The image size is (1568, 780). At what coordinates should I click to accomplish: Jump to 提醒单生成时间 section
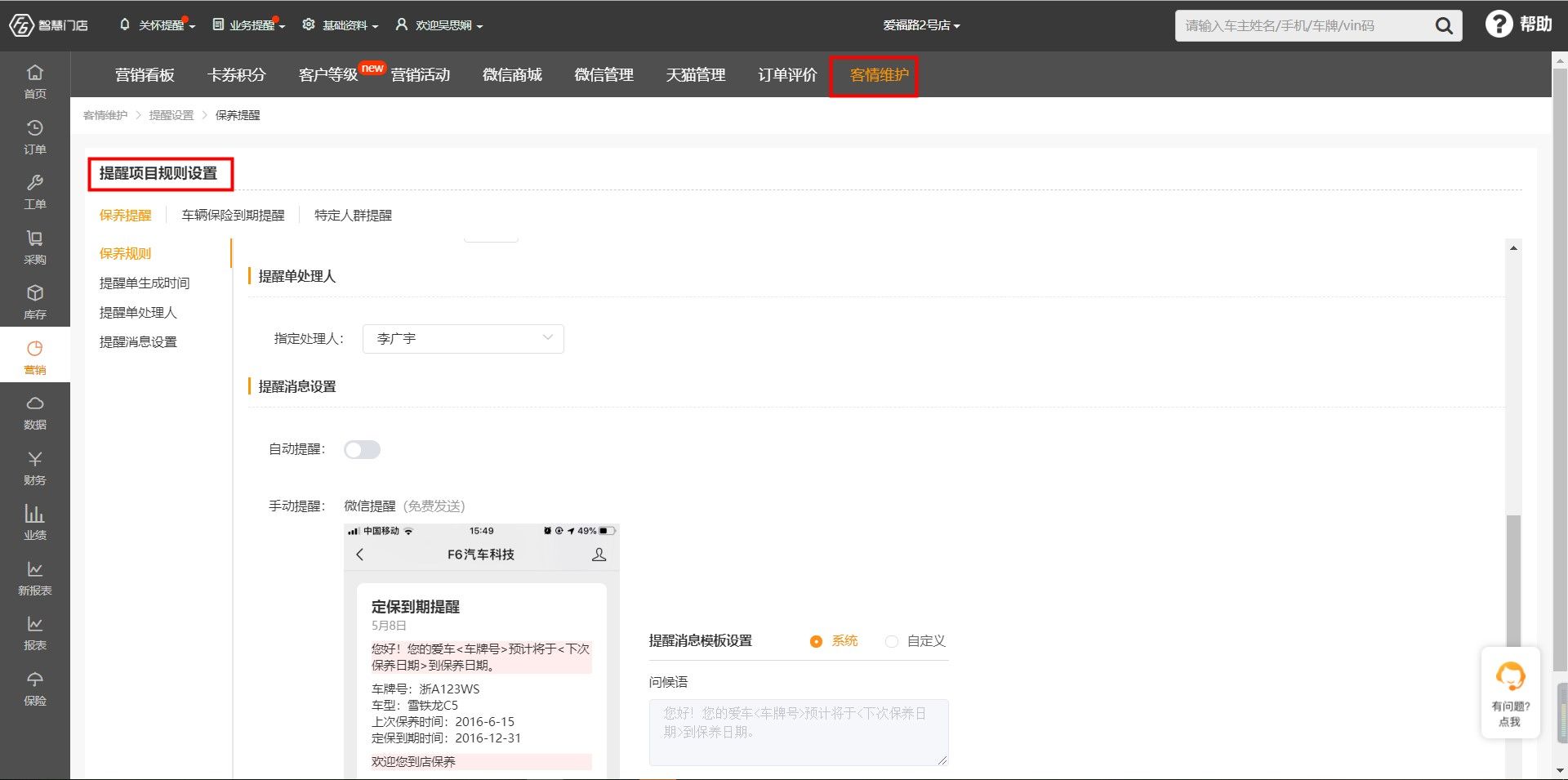145,283
